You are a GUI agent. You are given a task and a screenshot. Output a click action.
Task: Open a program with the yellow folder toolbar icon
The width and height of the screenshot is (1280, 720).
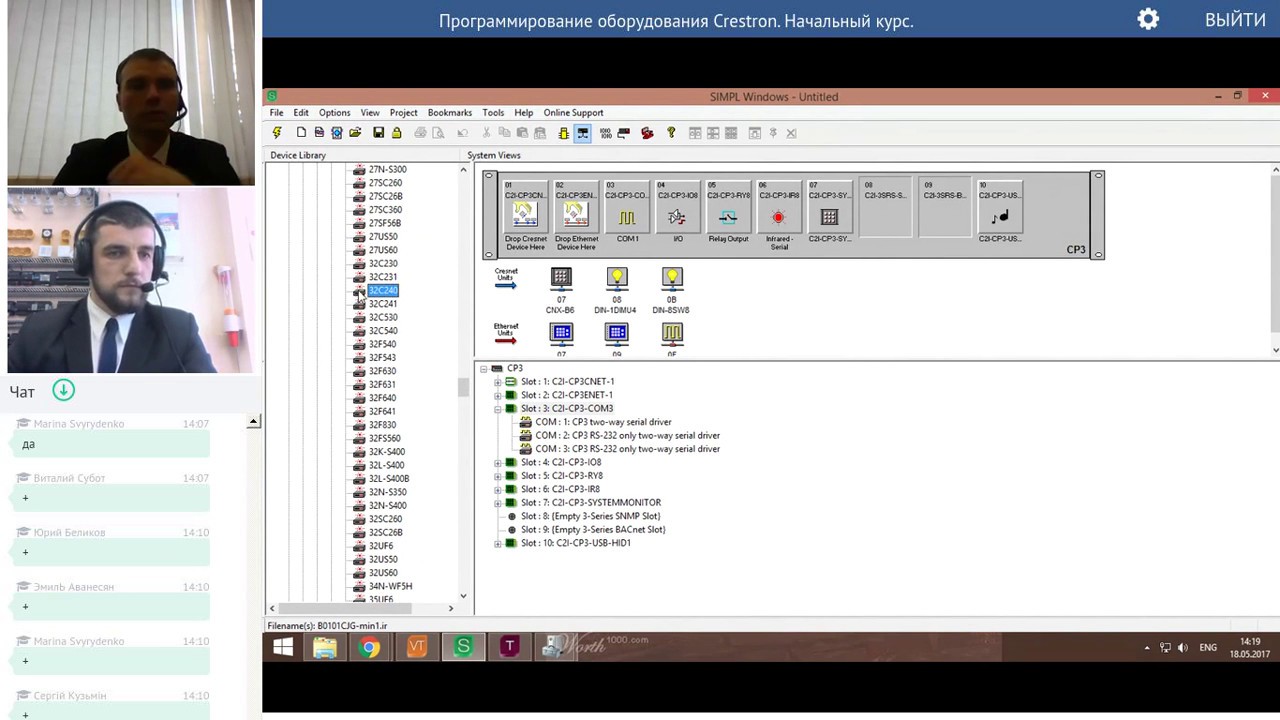coord(355,133)
